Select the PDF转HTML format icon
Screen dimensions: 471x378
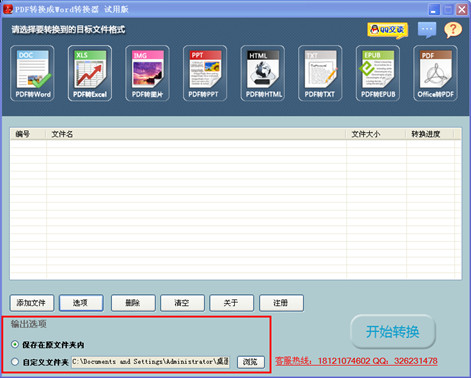tap(263, 73)
